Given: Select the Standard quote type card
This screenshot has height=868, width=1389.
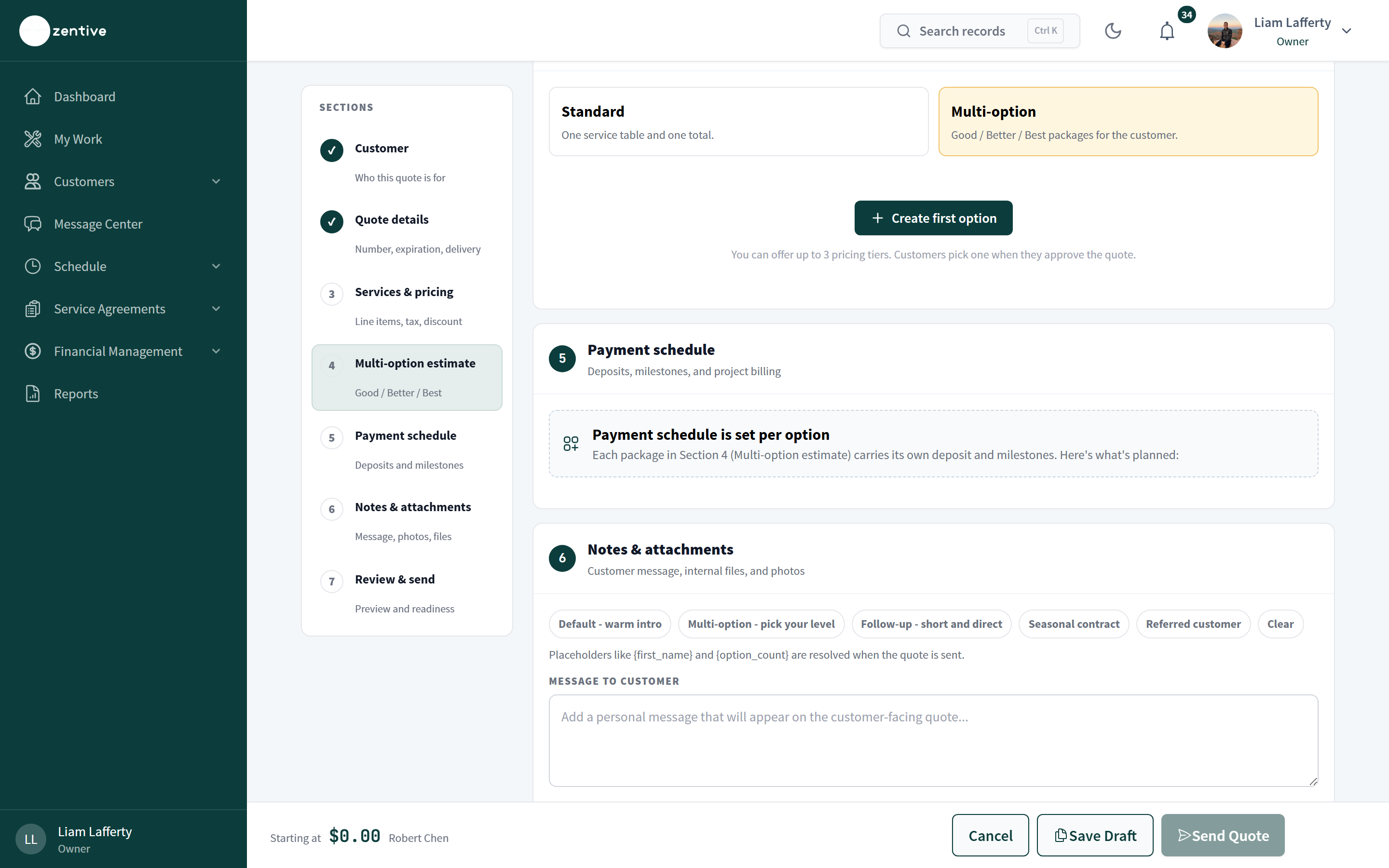Looking at the screenshot, I should coord(739,122).
